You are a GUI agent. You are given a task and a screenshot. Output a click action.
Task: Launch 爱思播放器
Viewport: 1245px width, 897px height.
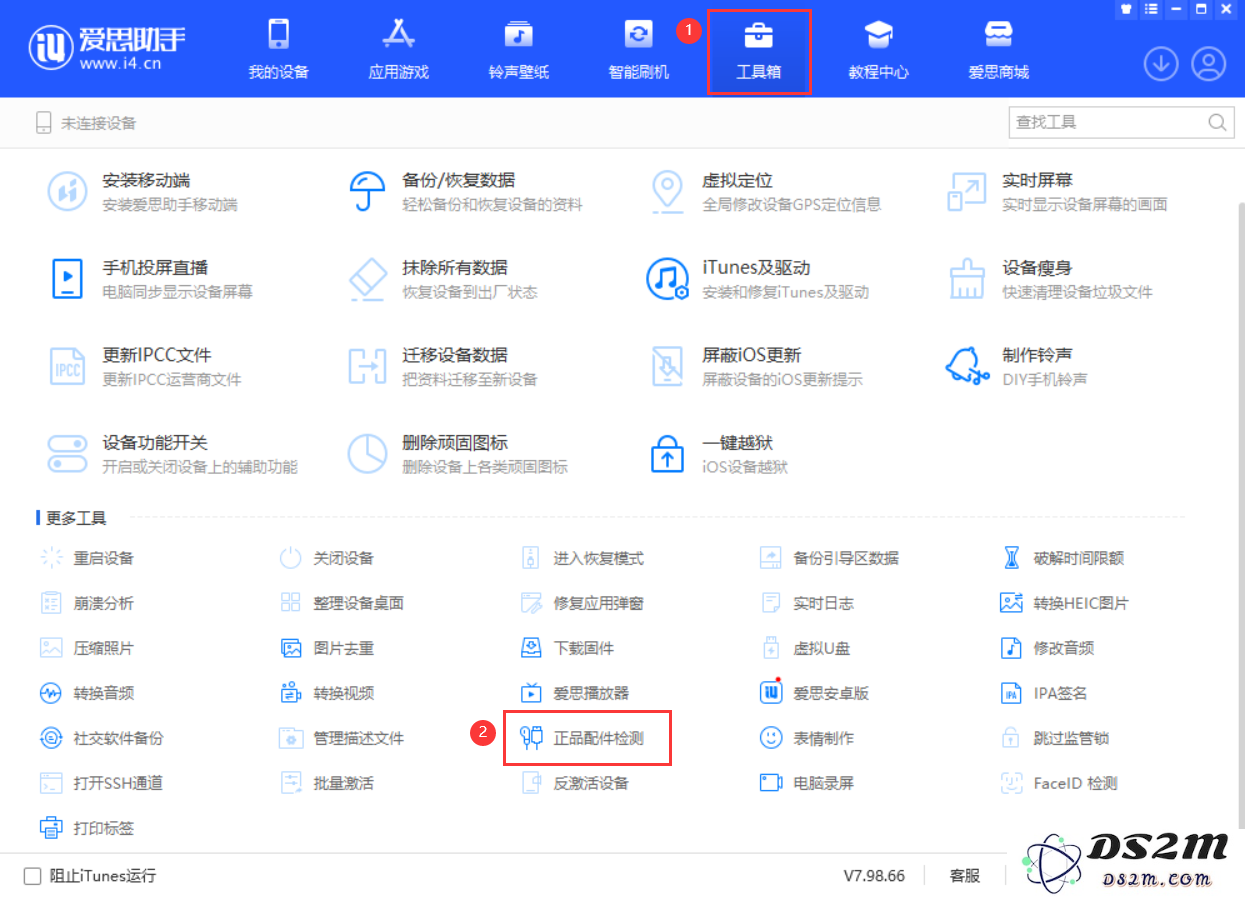pos(576,693)
